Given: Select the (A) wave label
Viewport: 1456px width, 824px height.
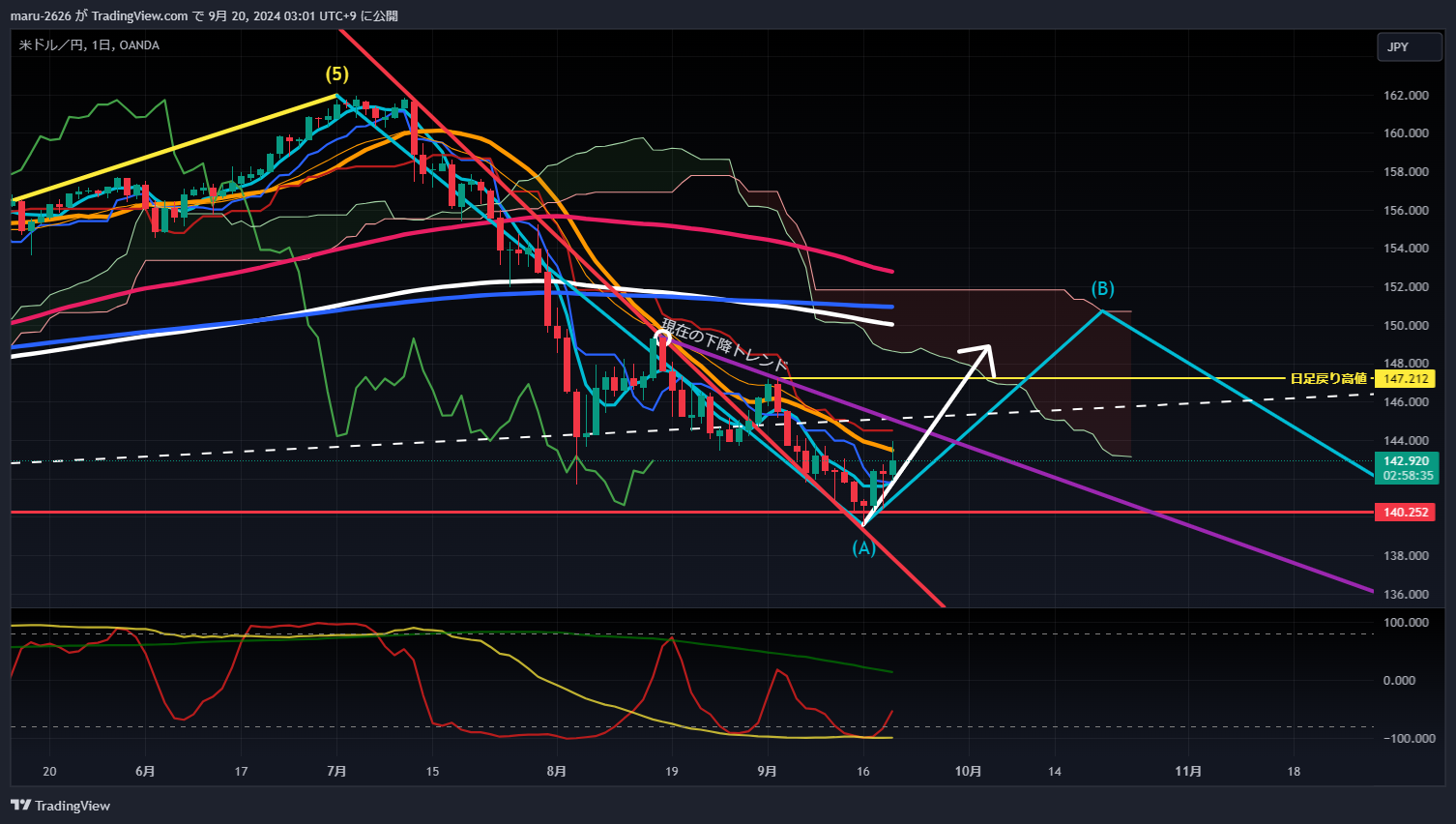Looking at the screenshot, I should click(863, 548).
